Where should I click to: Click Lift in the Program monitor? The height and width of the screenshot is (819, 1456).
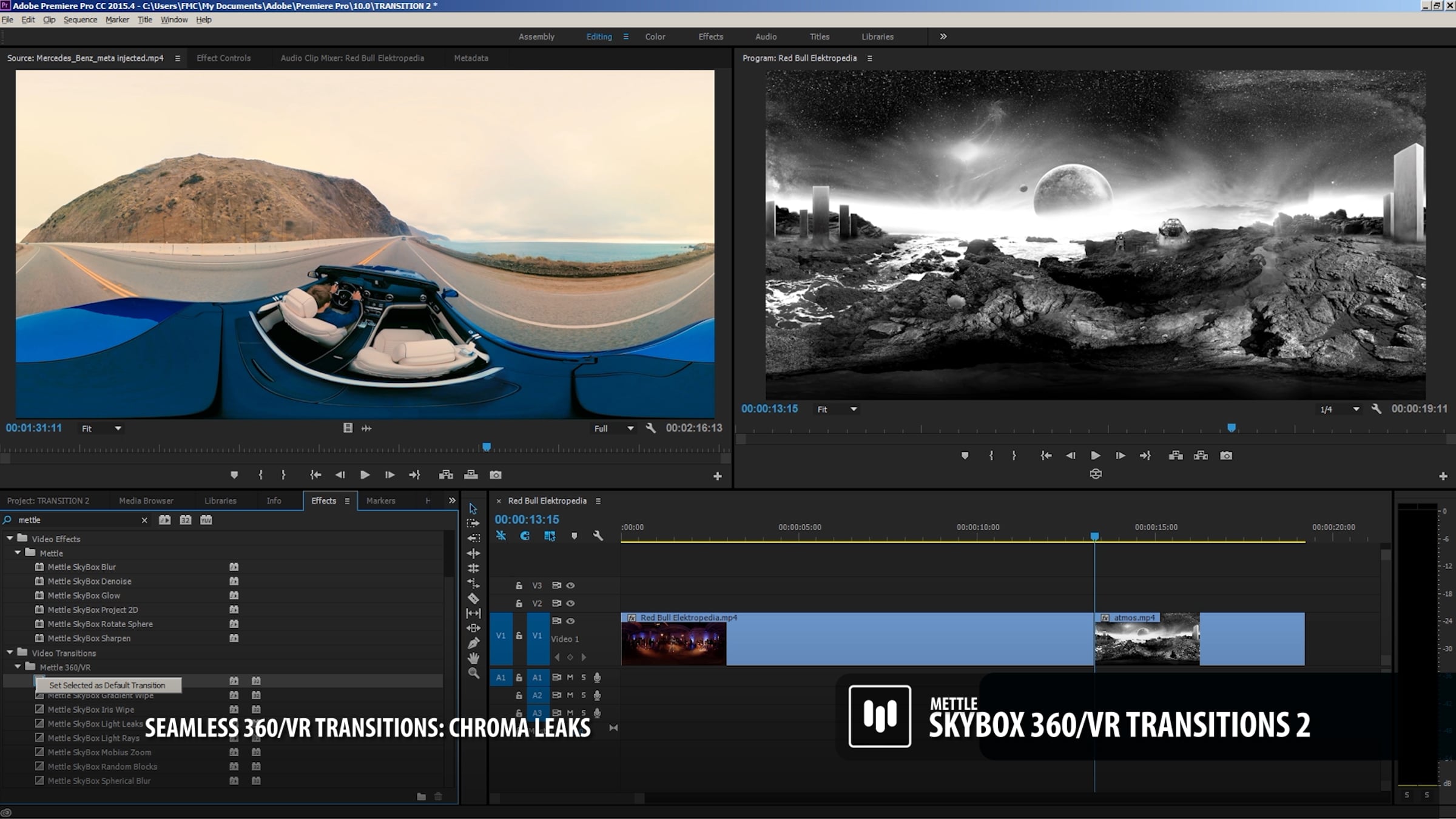coord(1176,456)
